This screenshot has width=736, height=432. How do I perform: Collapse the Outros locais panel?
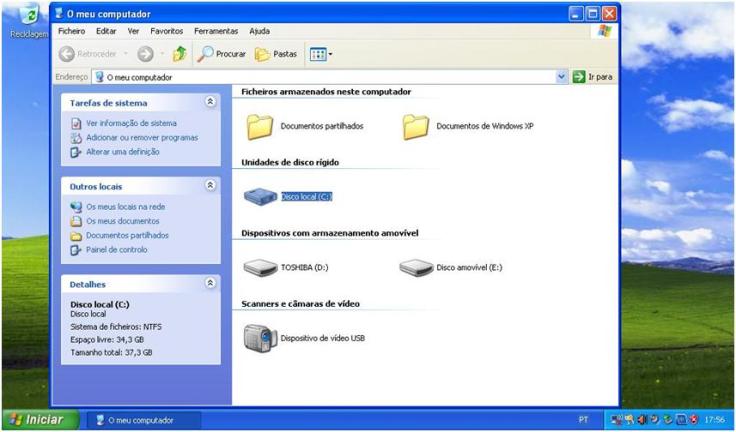click(x=210, y=186)
